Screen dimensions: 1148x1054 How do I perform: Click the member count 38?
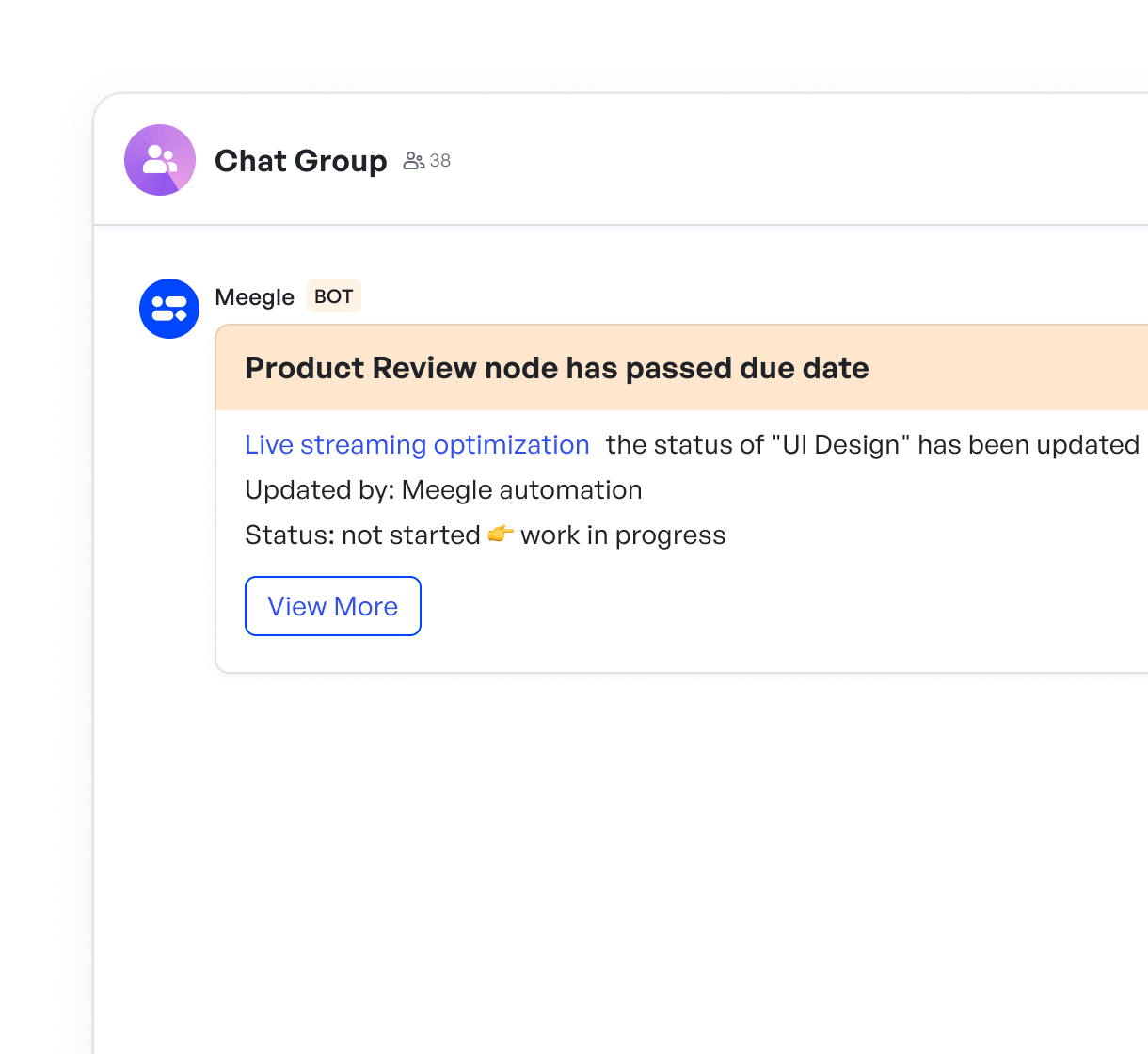tap(440, 161)
